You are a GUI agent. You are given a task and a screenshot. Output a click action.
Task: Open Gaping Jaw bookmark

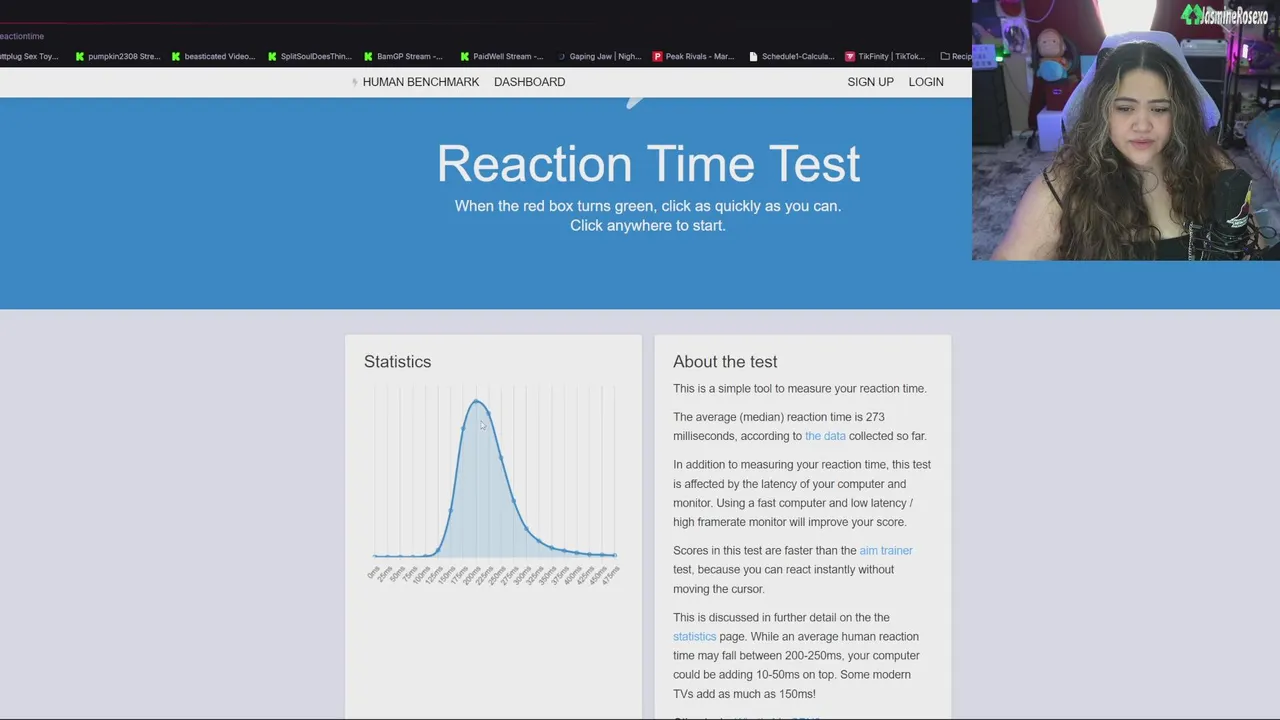pyautogui.click(x=599, y=56)
